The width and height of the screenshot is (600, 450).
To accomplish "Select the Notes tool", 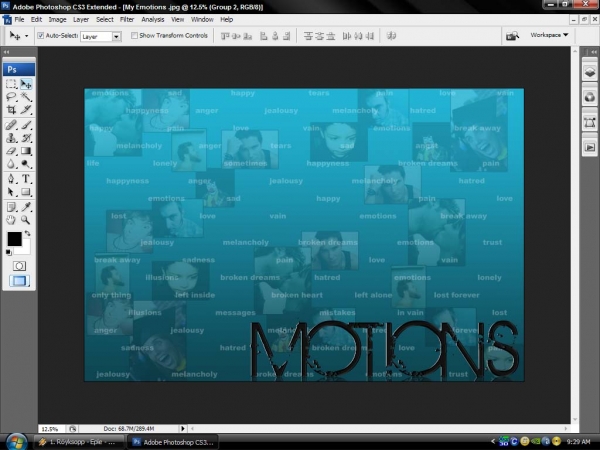I will (11, 207).
